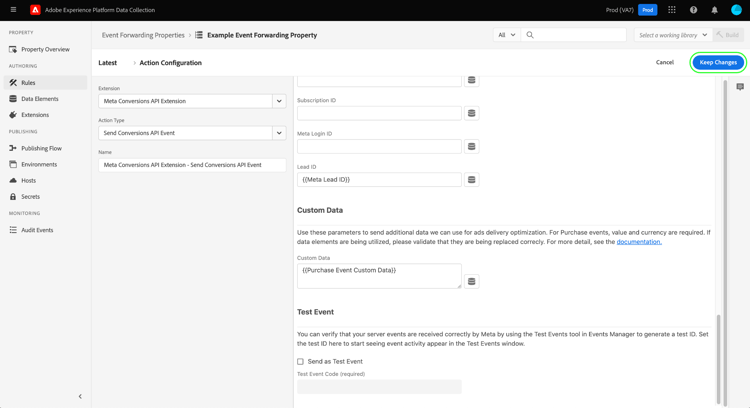Click the Build button
The image size is (750, 408).
pyautogui.click(x=728, y=35)
